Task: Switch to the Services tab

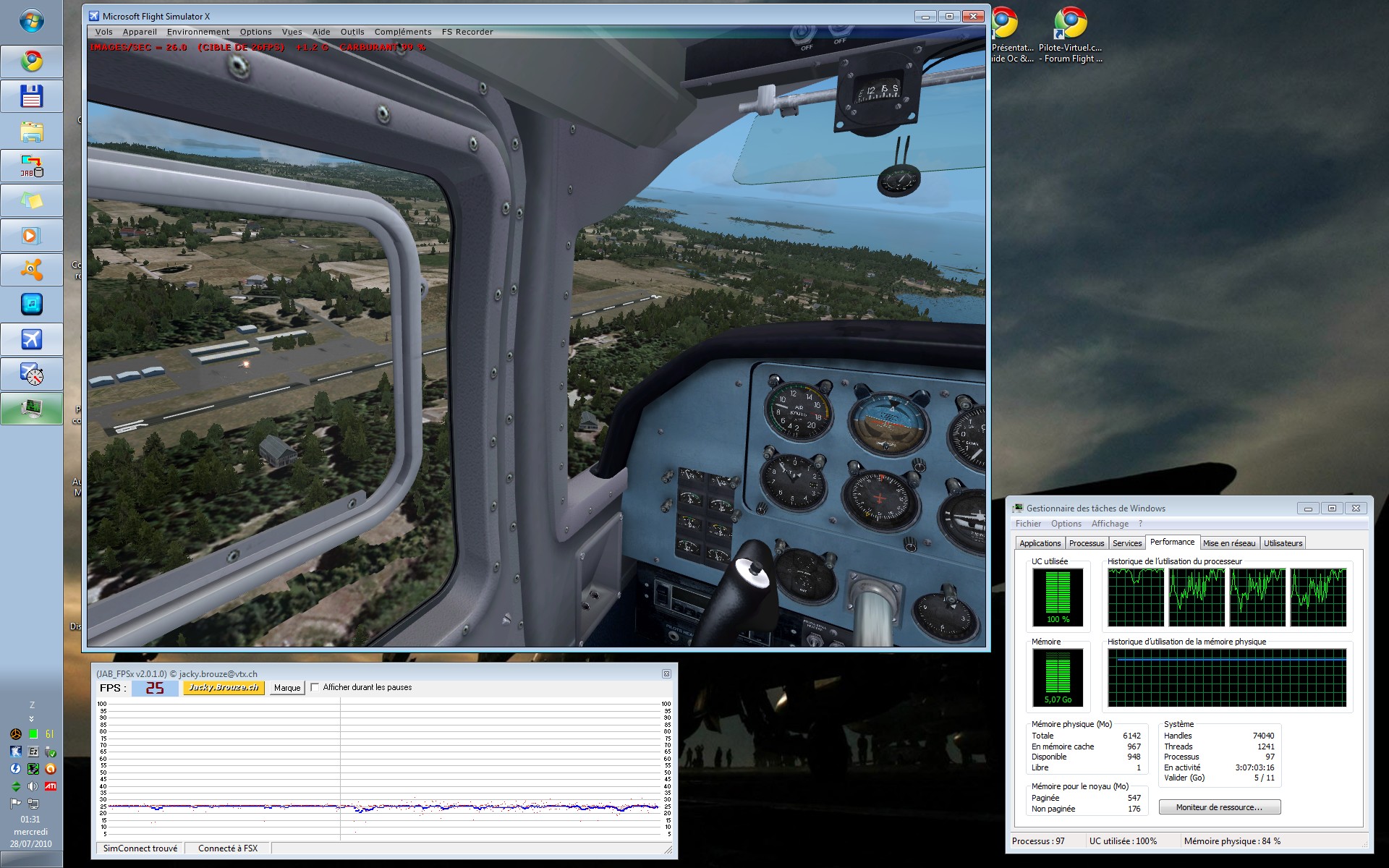Action: (x=1127, y=543)
